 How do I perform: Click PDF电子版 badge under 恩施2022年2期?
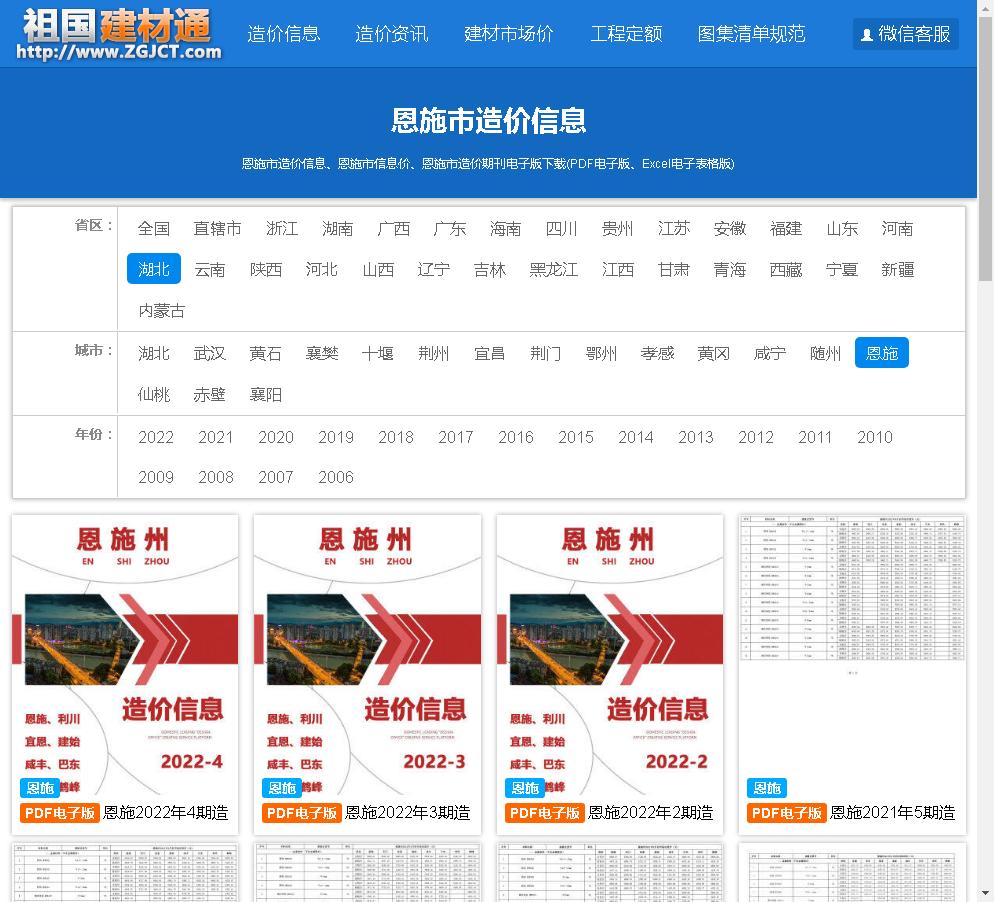pos(544,813)
